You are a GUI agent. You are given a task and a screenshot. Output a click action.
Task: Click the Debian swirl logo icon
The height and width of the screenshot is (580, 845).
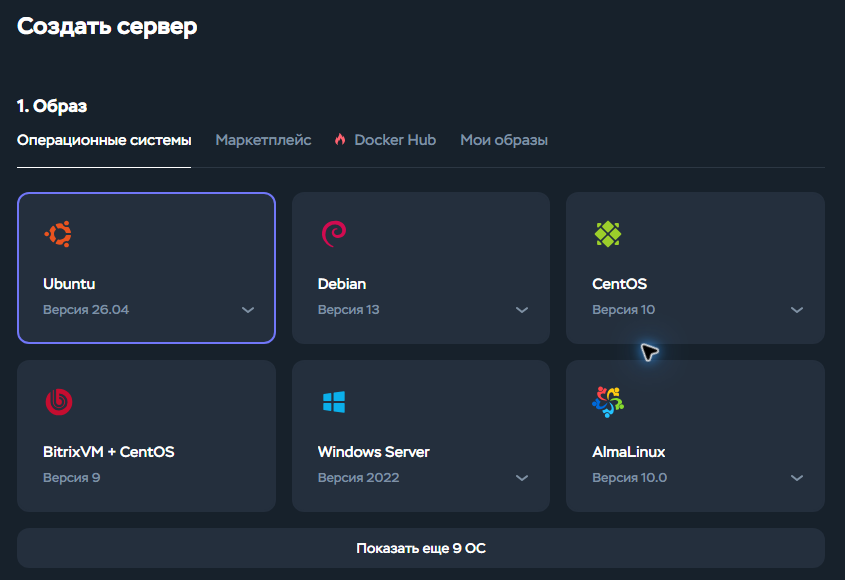pyautogui.click(x=334, y=234)
